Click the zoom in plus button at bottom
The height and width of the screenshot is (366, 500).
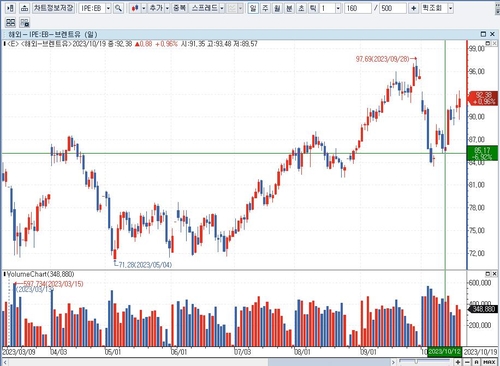pos(458,362)
